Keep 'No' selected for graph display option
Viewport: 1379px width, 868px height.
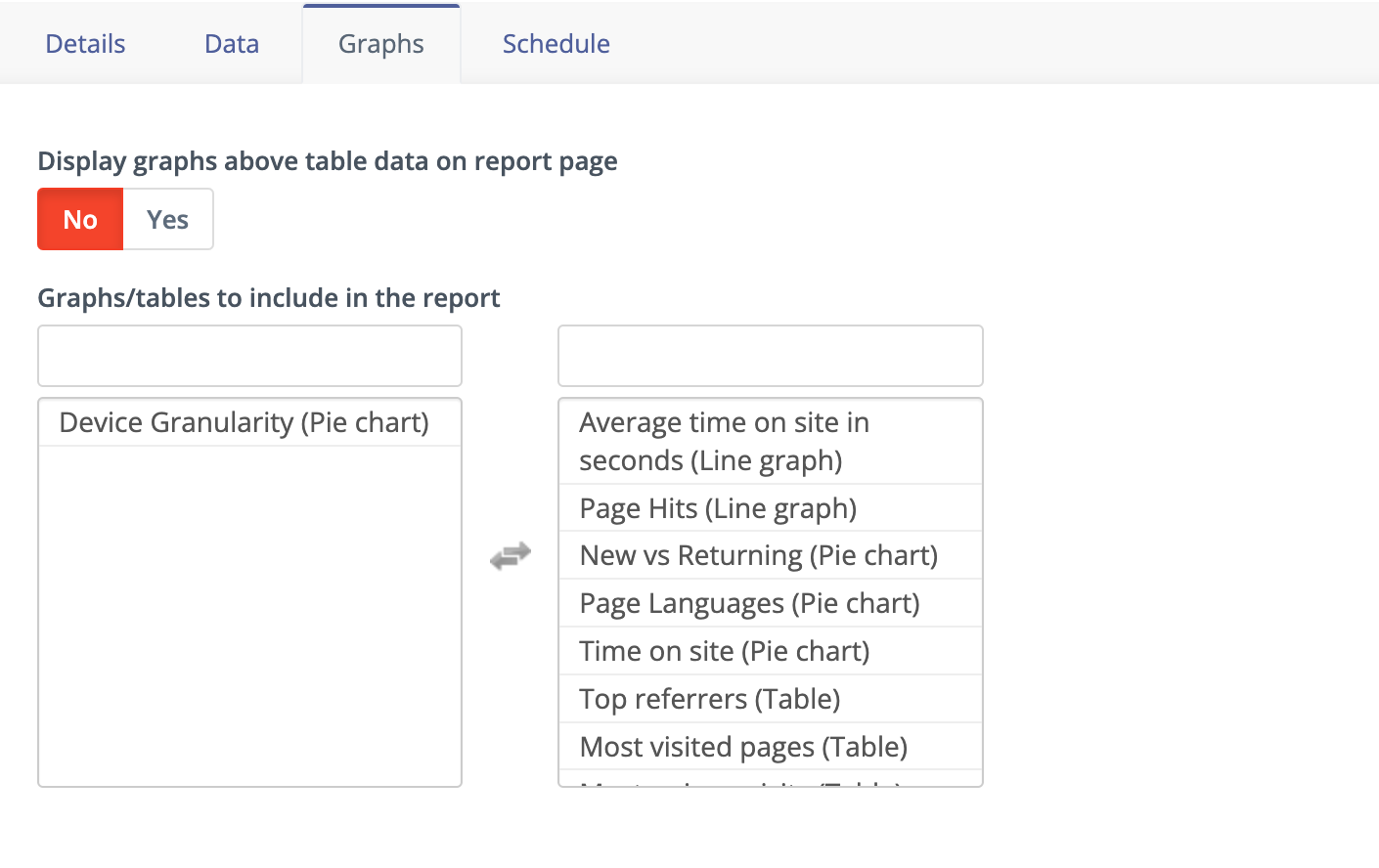tap(79, 219)
